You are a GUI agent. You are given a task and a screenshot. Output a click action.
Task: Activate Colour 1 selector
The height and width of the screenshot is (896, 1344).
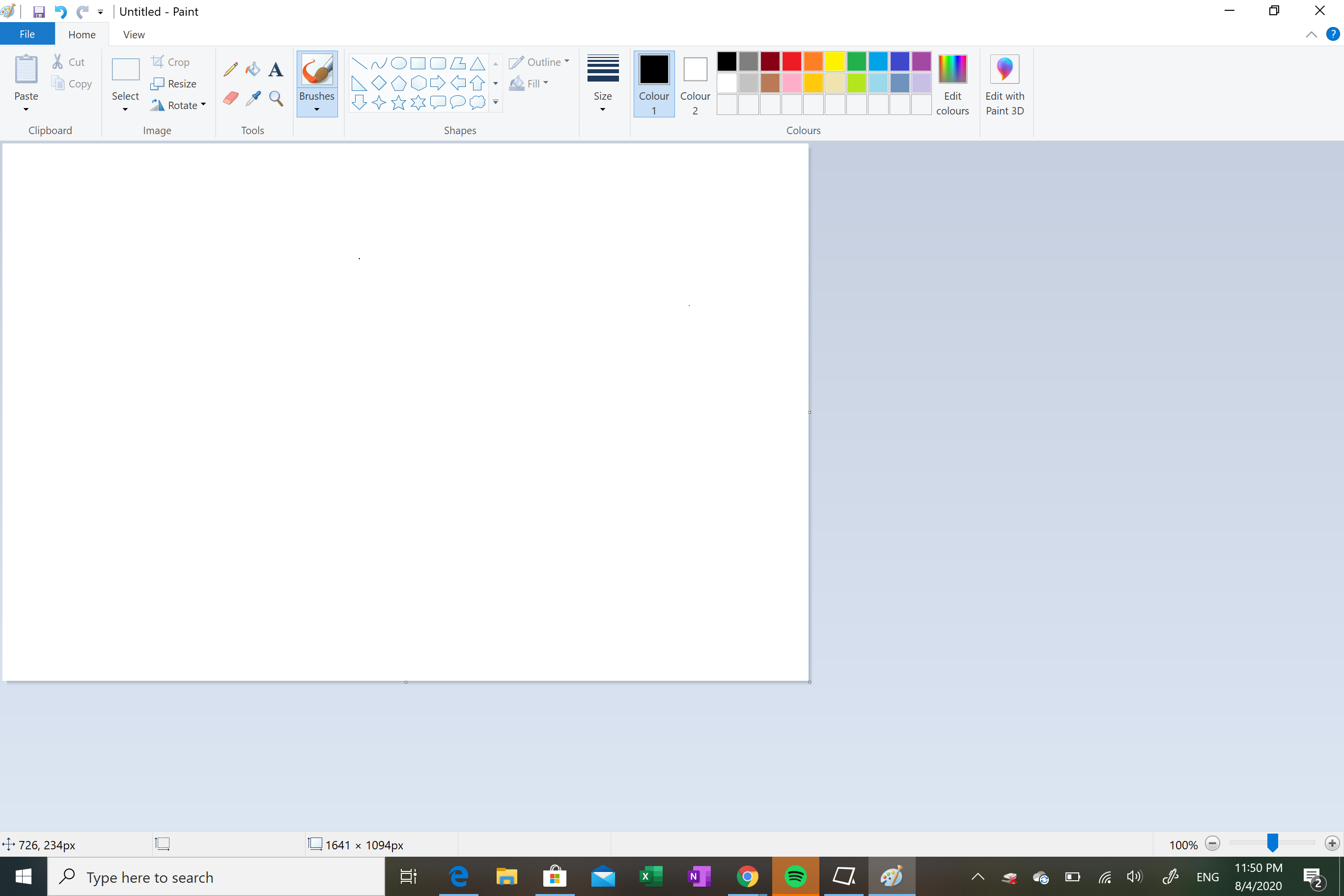654,84
